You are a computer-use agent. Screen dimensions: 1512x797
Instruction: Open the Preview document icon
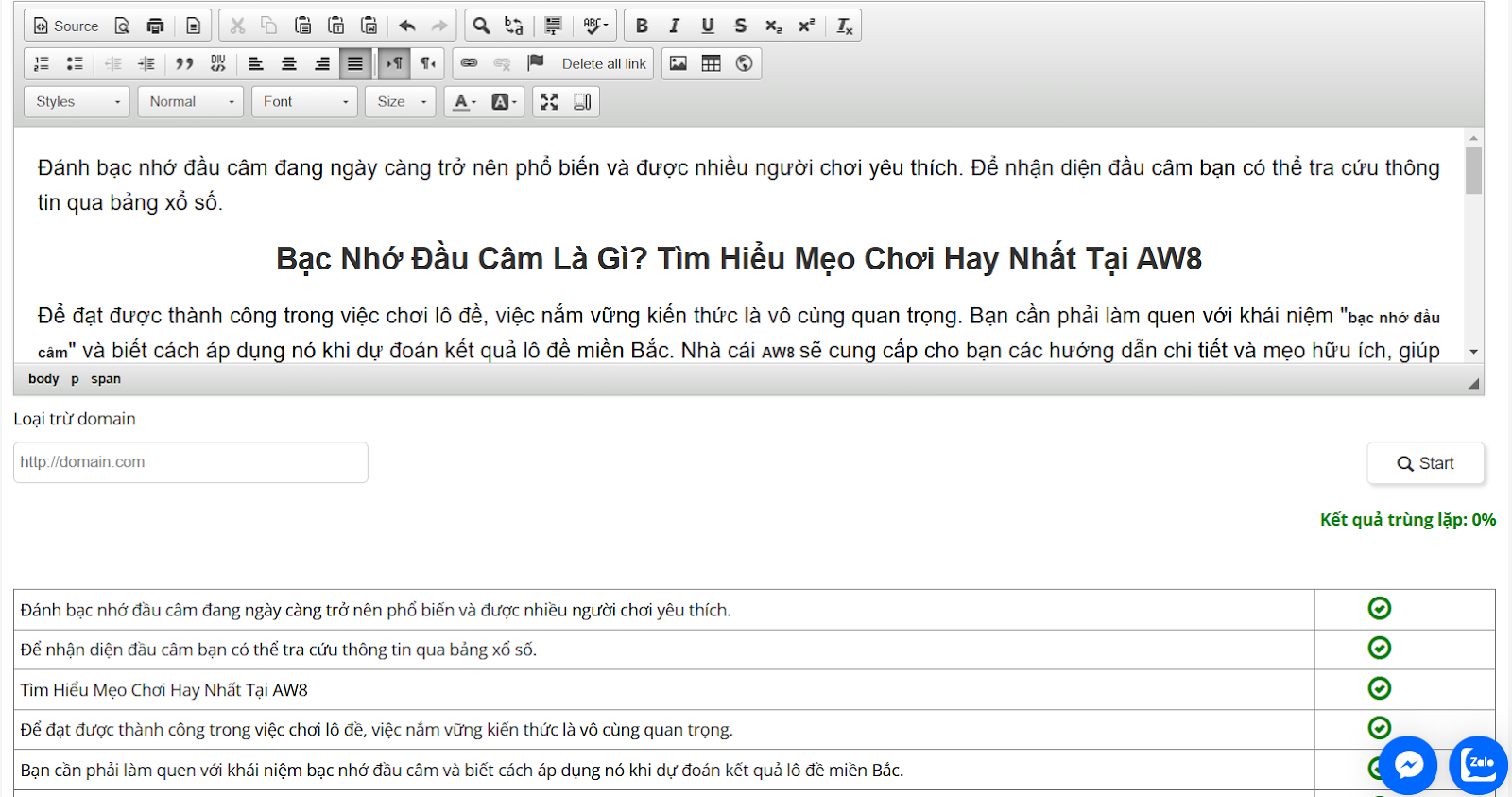click(122, 26)
